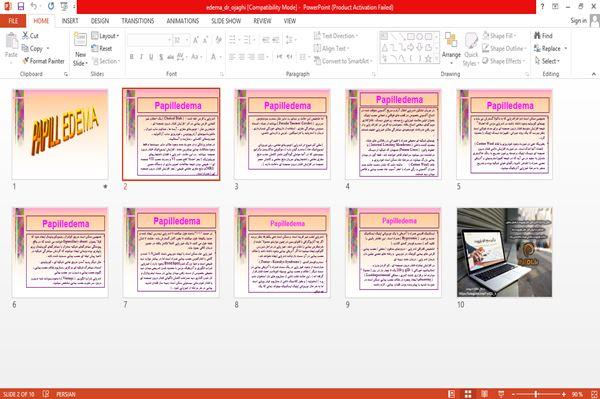Viewport: 600px width, 399px height.
Task: Click spell check icon in status bar
Action: point(46,394)
